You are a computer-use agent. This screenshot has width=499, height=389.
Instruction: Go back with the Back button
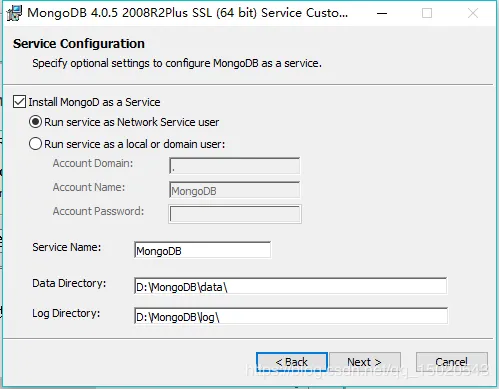(292, 362)
